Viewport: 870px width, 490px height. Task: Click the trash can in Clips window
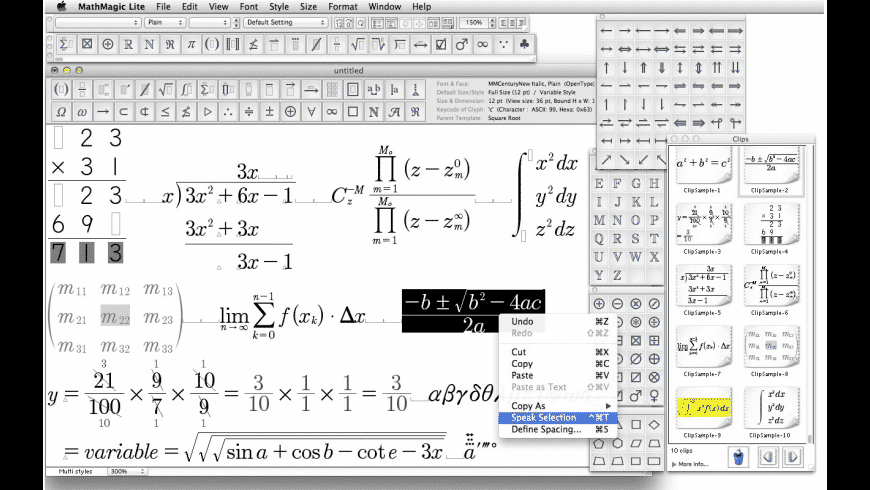click(739, 457)
